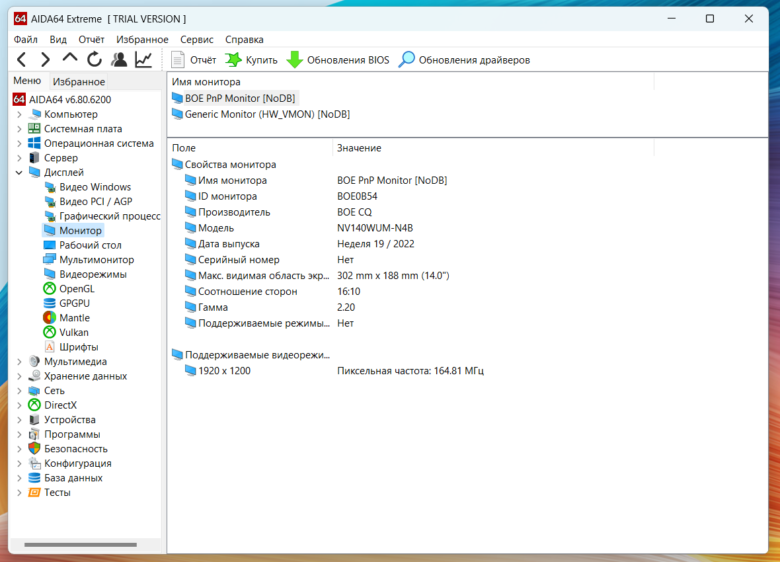The width and height of the screenshot is (780, 562).
Task: Click the Безопасность shield icon
Action: click(34, 449)
